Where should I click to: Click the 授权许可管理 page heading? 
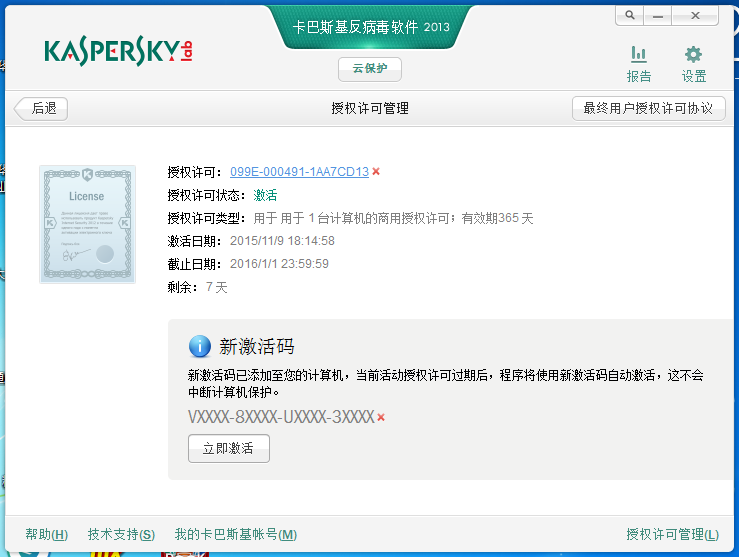(370, 108)
